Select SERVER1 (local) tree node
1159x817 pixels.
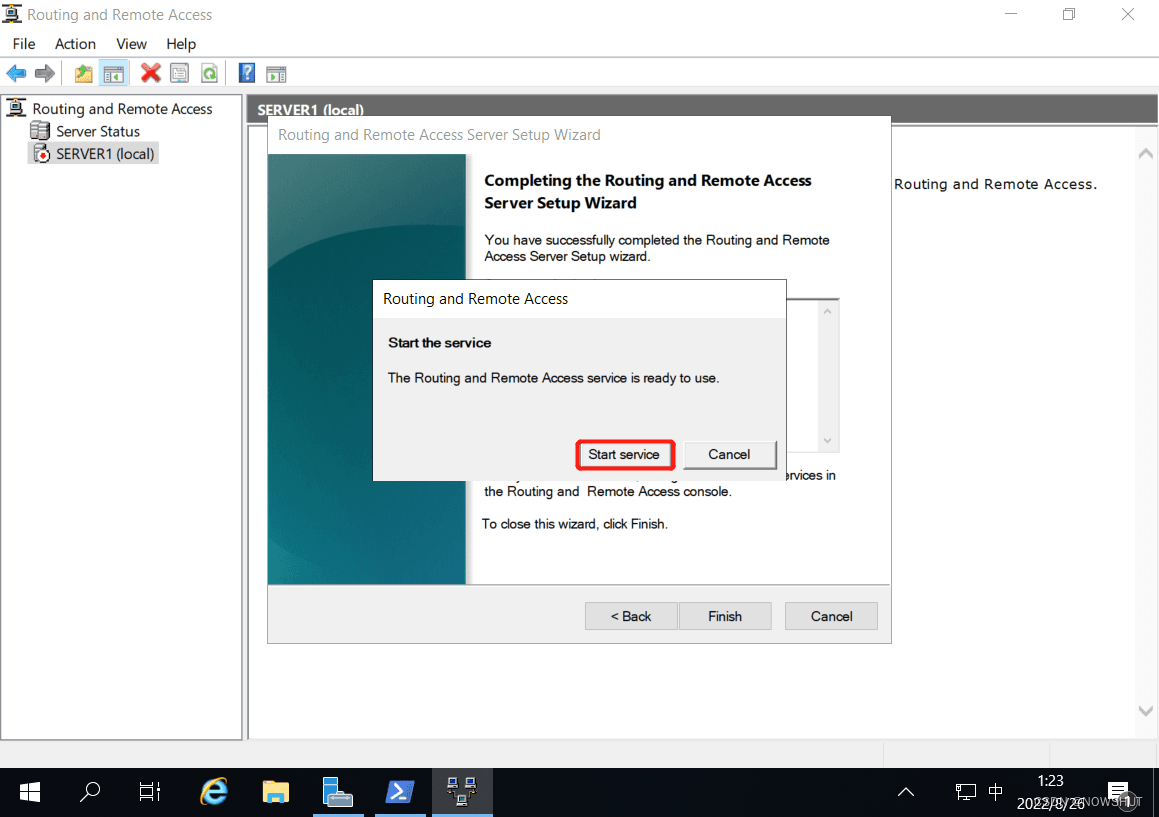point(105,154)
